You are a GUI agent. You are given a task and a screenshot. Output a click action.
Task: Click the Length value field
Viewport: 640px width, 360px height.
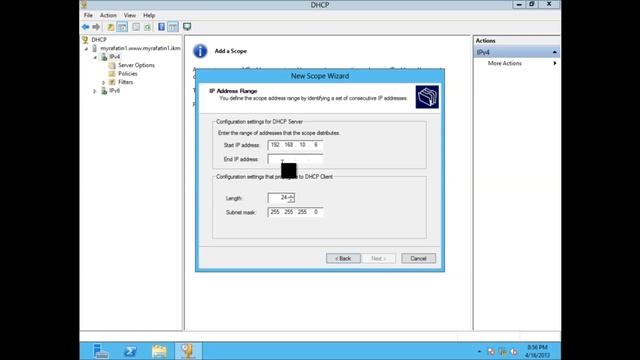pos(278,198)
